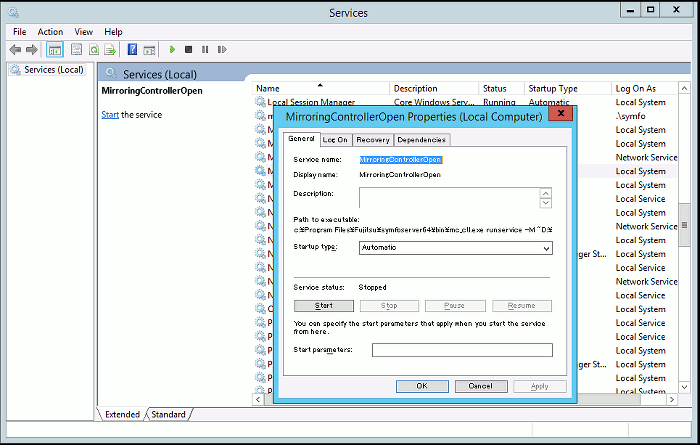
Task: Select the gear icon of Local Session Manager
Action: (260, 102)
